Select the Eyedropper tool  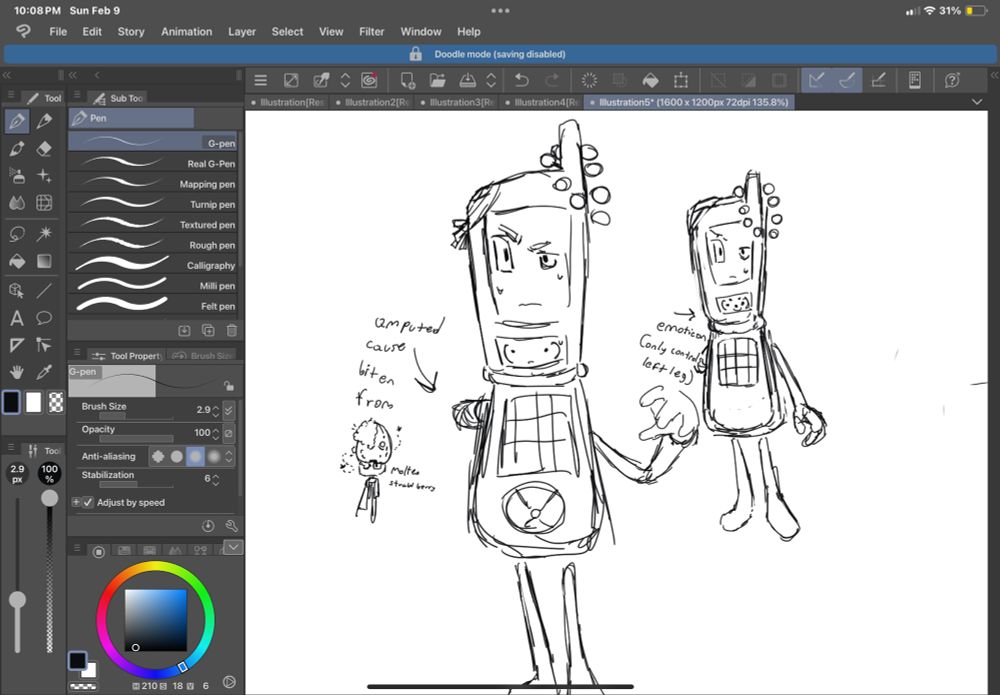click(x=44, y=372)
